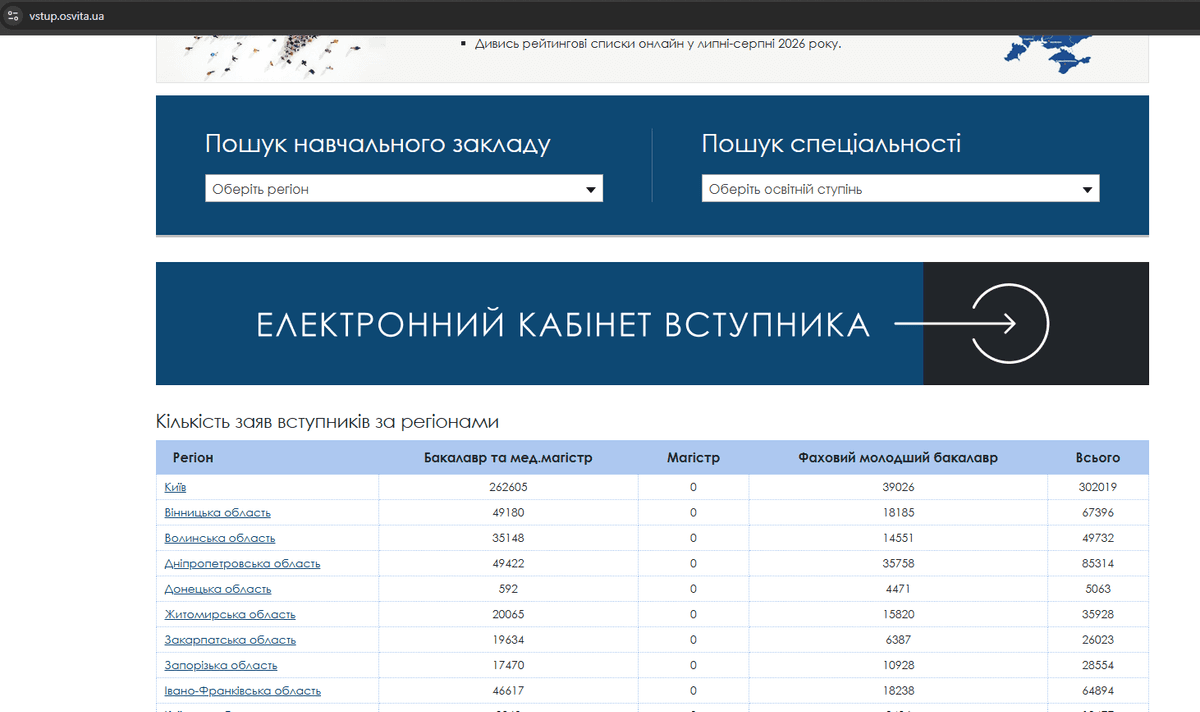Open the Київ region link
Screen dimensions: 1200x712
(175, 487)
